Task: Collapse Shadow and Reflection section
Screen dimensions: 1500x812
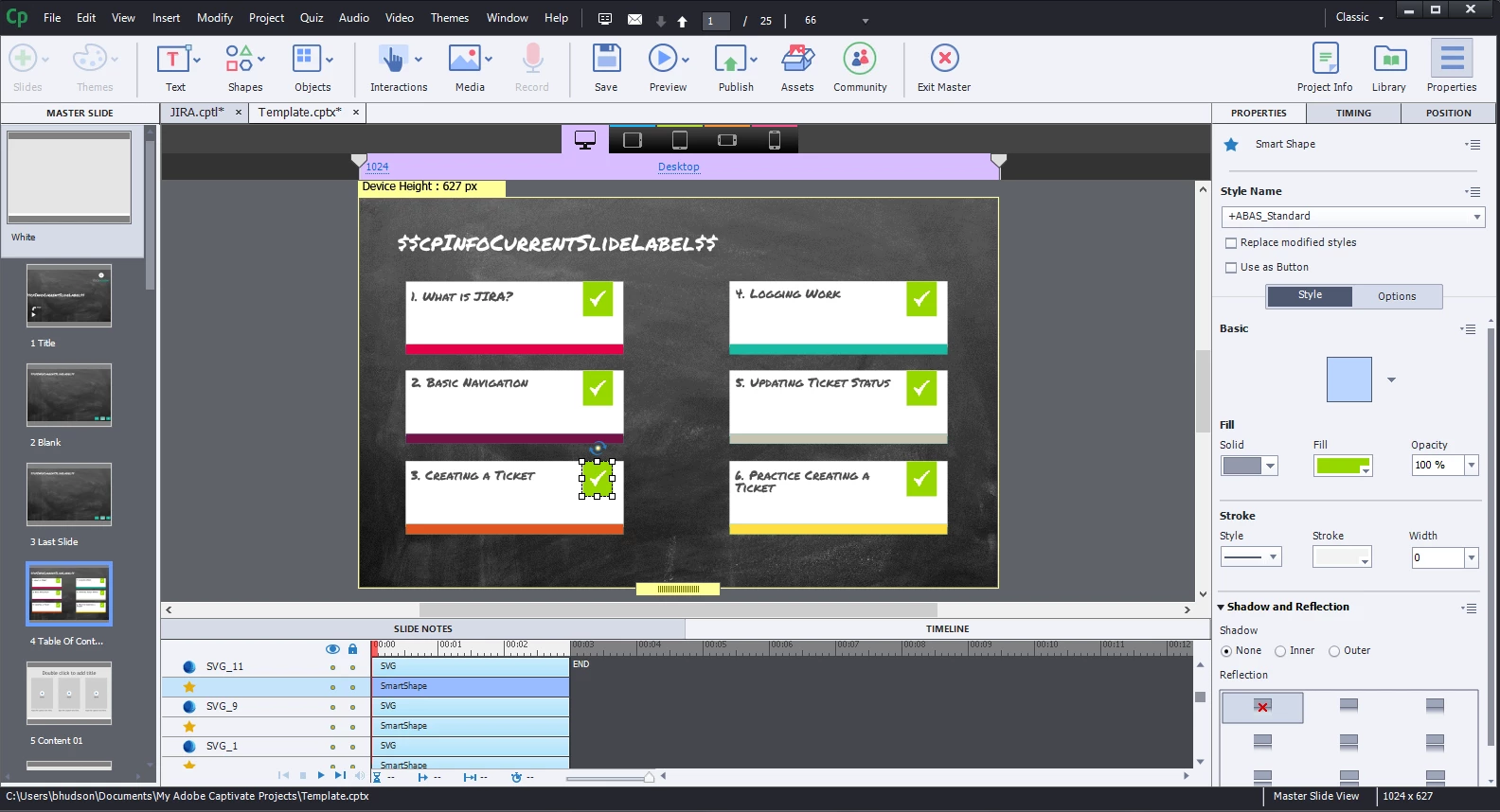Action: (x=1222, y=608)
